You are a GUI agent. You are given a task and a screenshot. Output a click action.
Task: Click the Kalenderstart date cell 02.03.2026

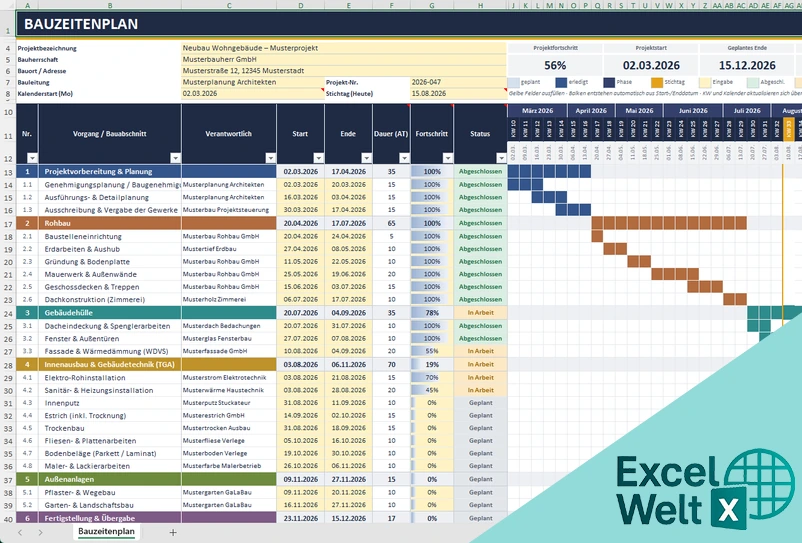point(253,94)
